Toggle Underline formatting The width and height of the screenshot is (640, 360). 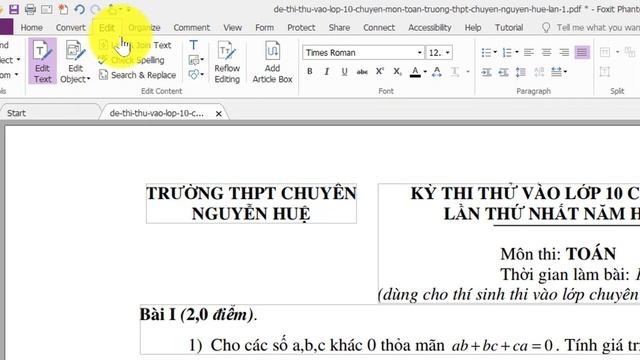pyautogui.click(x=344, y=71)
